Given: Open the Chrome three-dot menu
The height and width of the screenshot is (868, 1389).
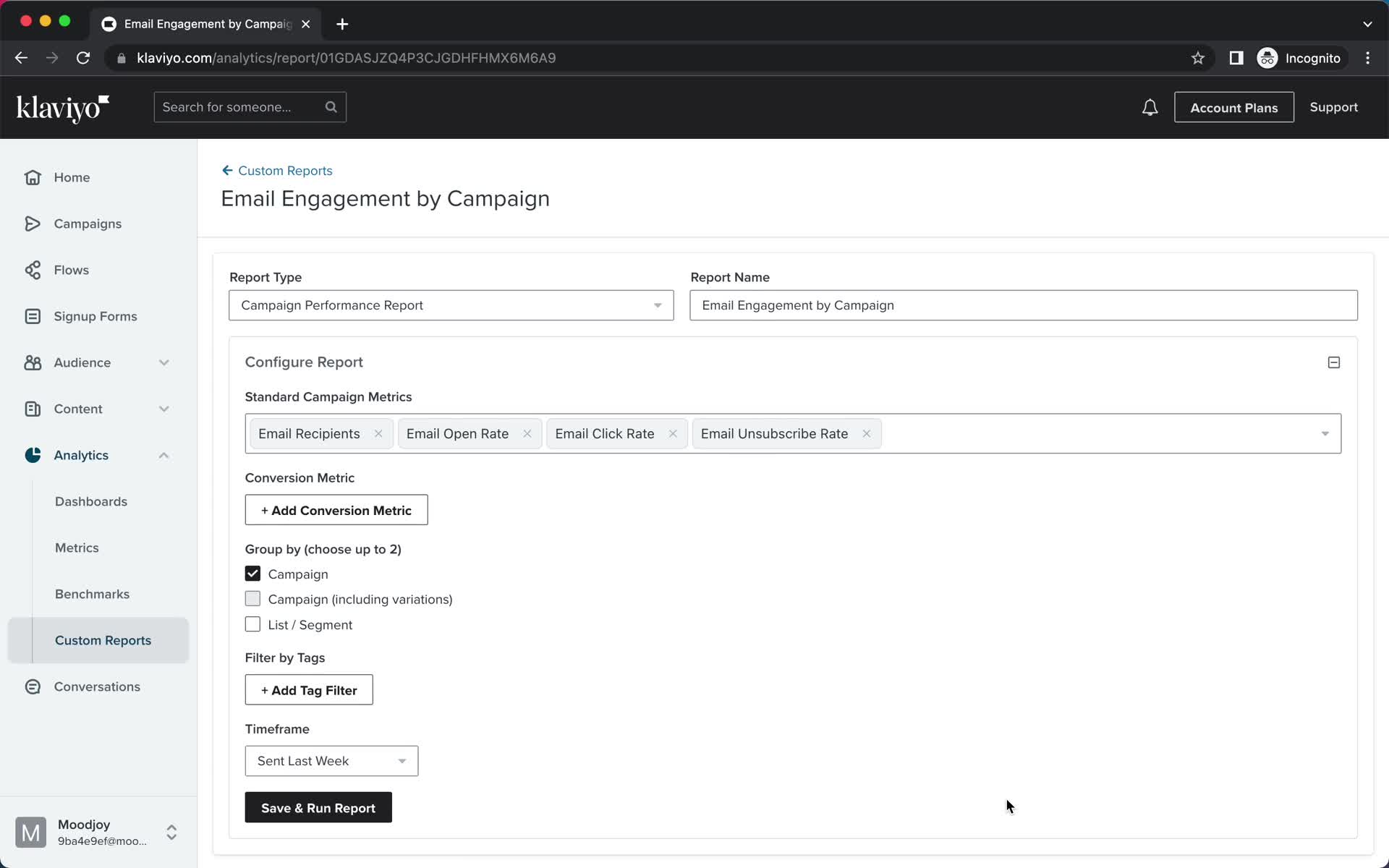Looking at the screenshot, I should [1367, 58].
